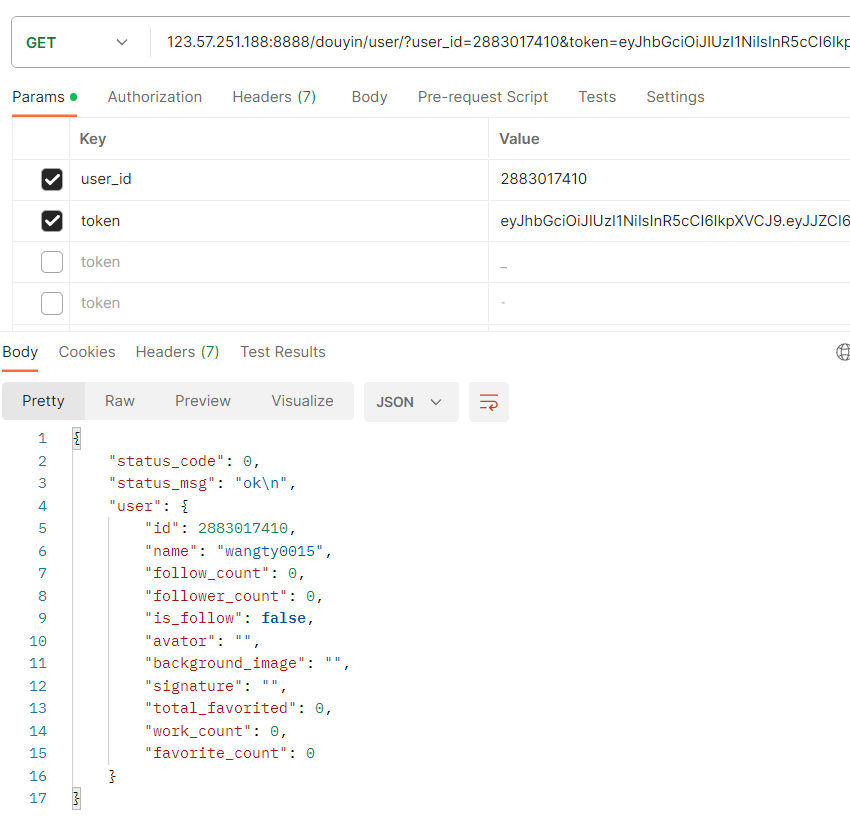This screenshot has height=834, width=850.
Task: Select the 2883017410 value cell
Action: [669, 179]
